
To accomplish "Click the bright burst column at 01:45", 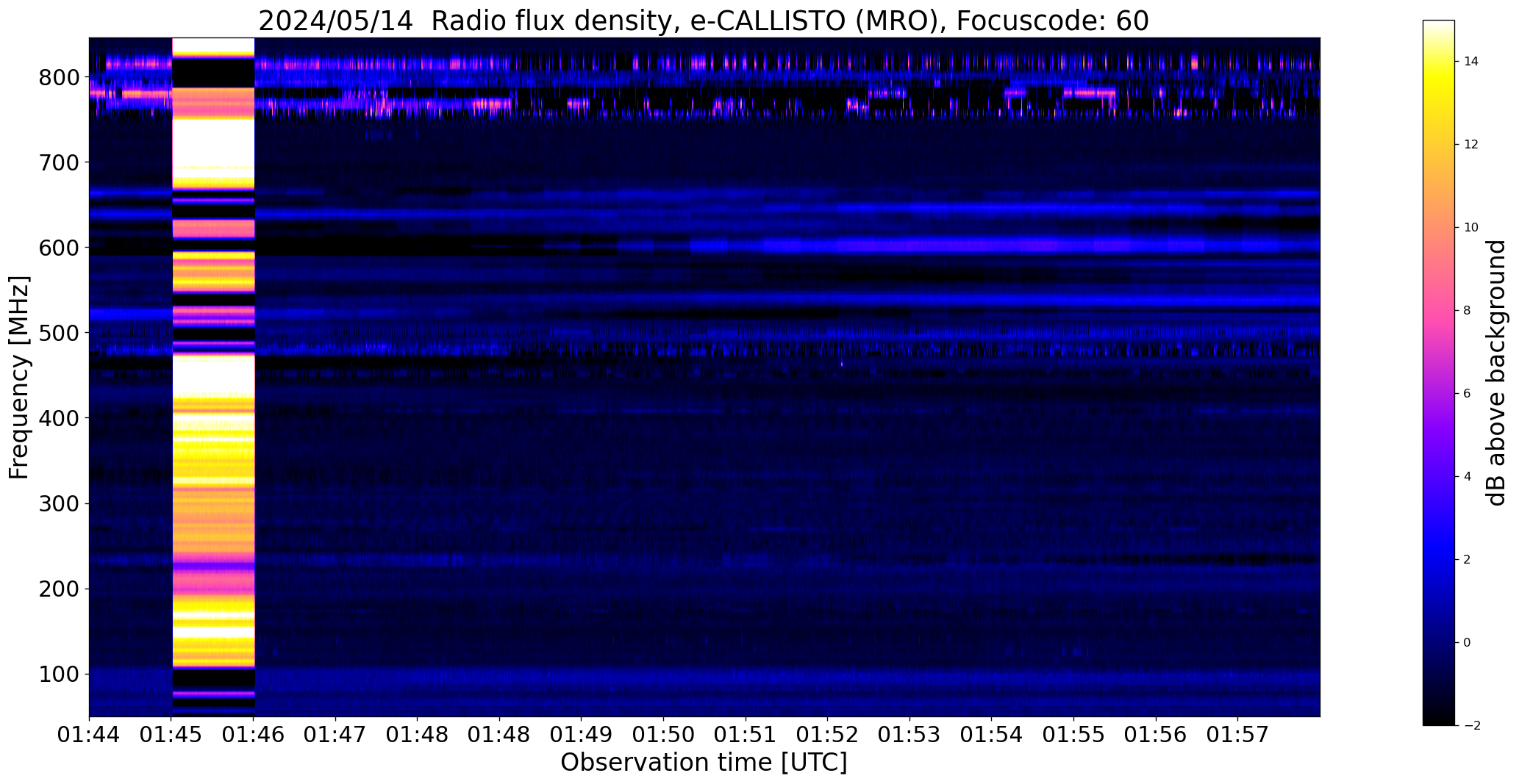I will tap(213, 377).
